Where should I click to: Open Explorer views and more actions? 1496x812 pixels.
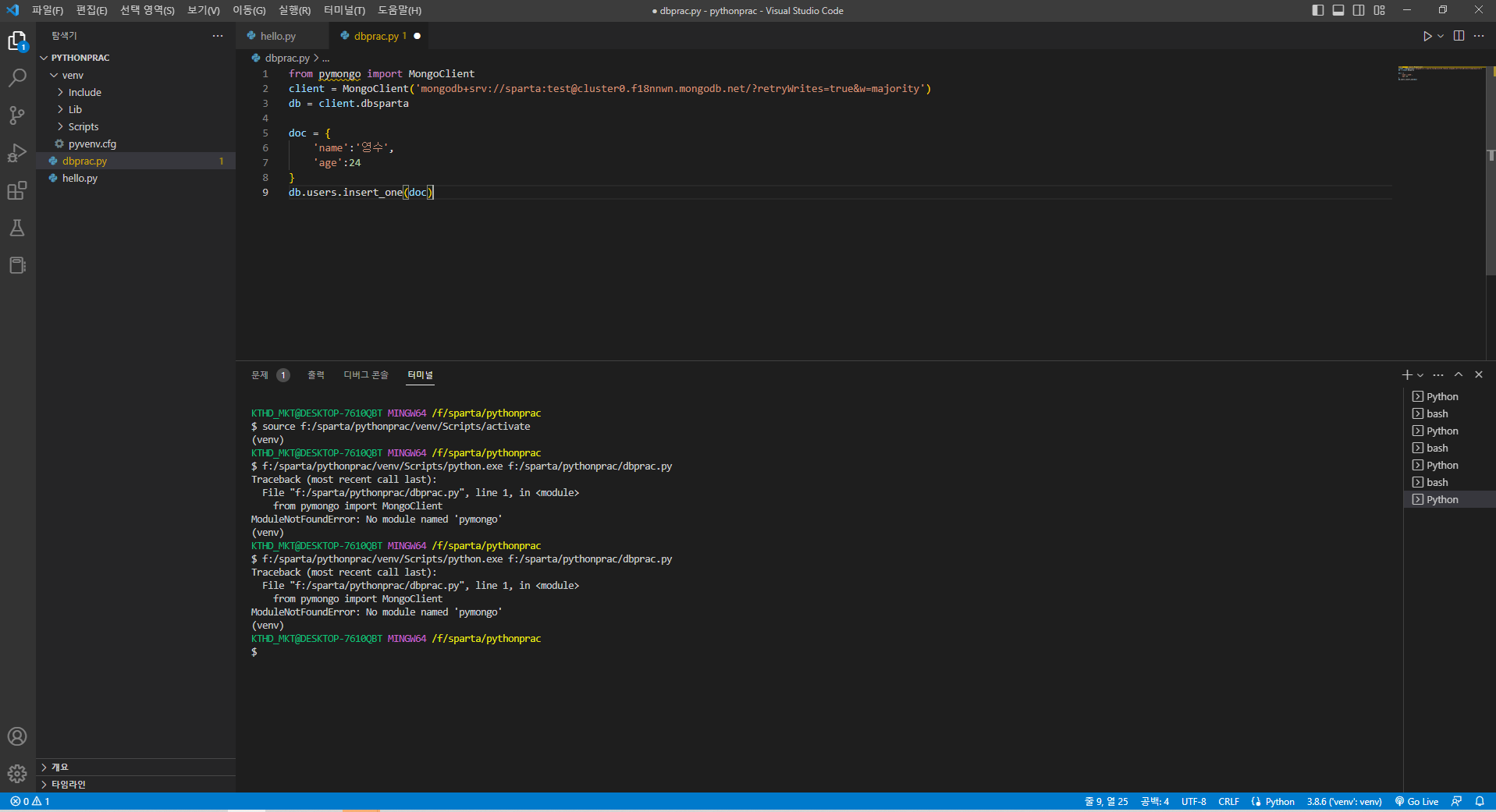point(218,36)
